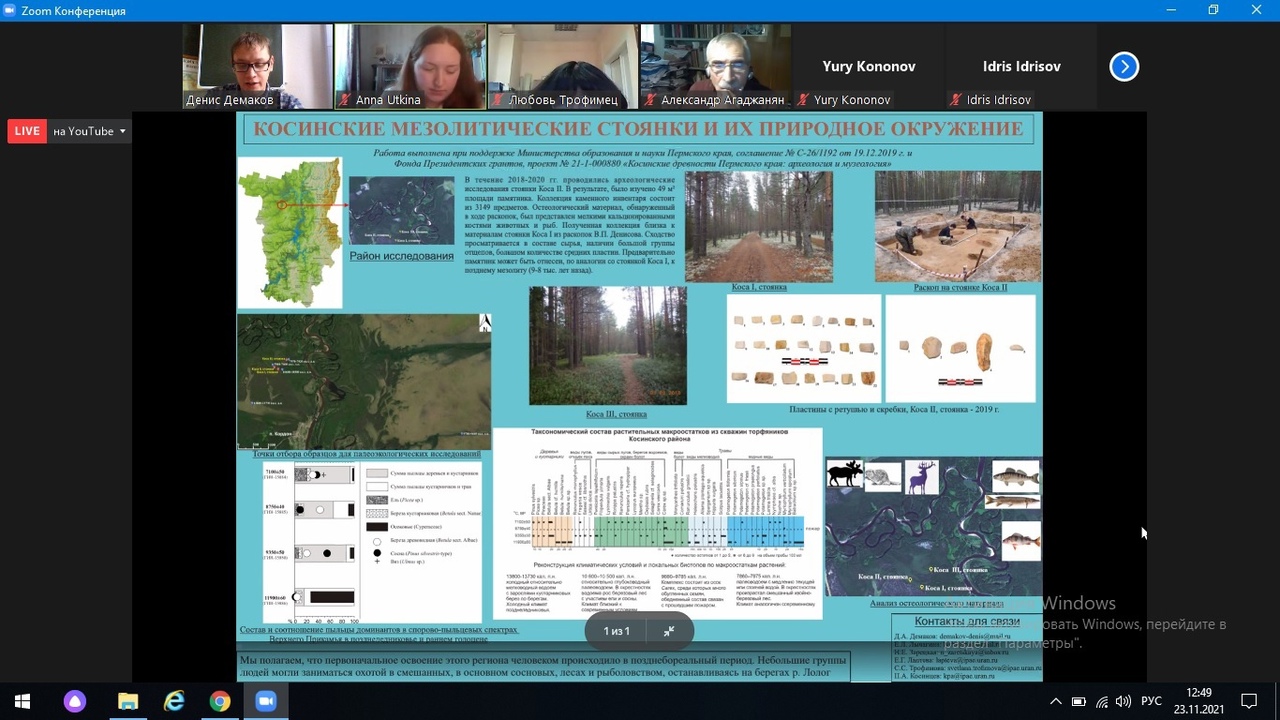Open the LIVE on YouTube dropdown
This screenshot has width=1280, height=720.
point(90,131)
